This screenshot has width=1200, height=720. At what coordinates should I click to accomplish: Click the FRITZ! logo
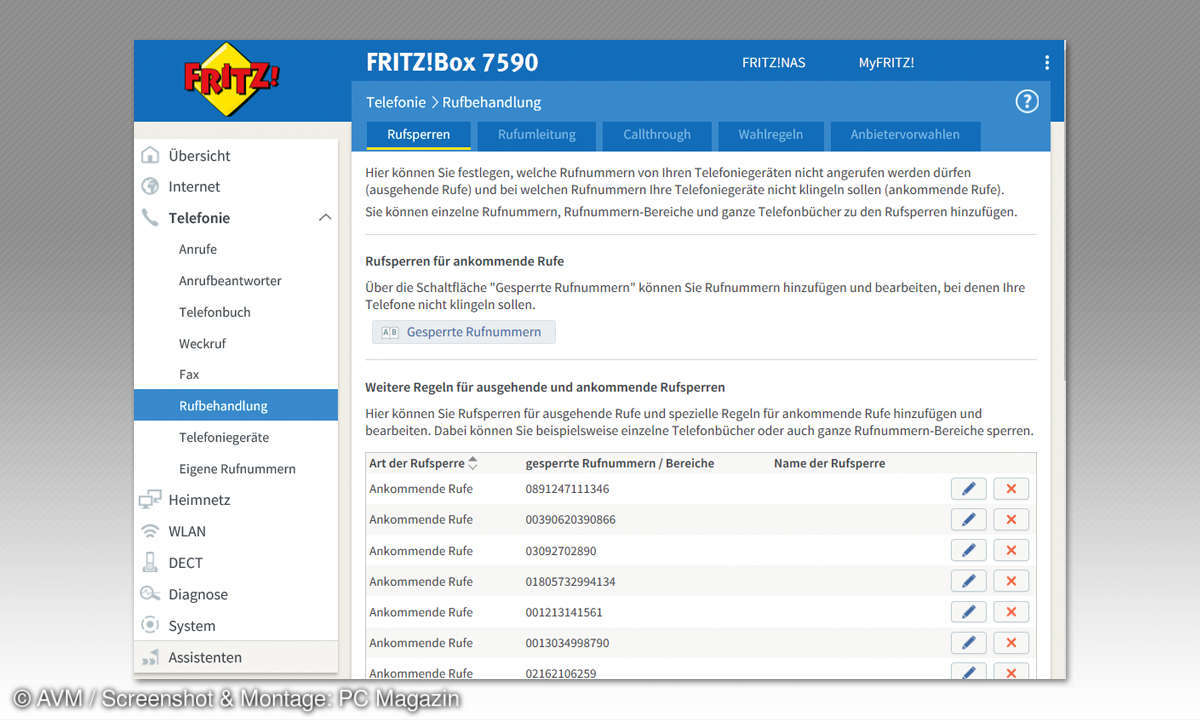[x=232, y=80]
